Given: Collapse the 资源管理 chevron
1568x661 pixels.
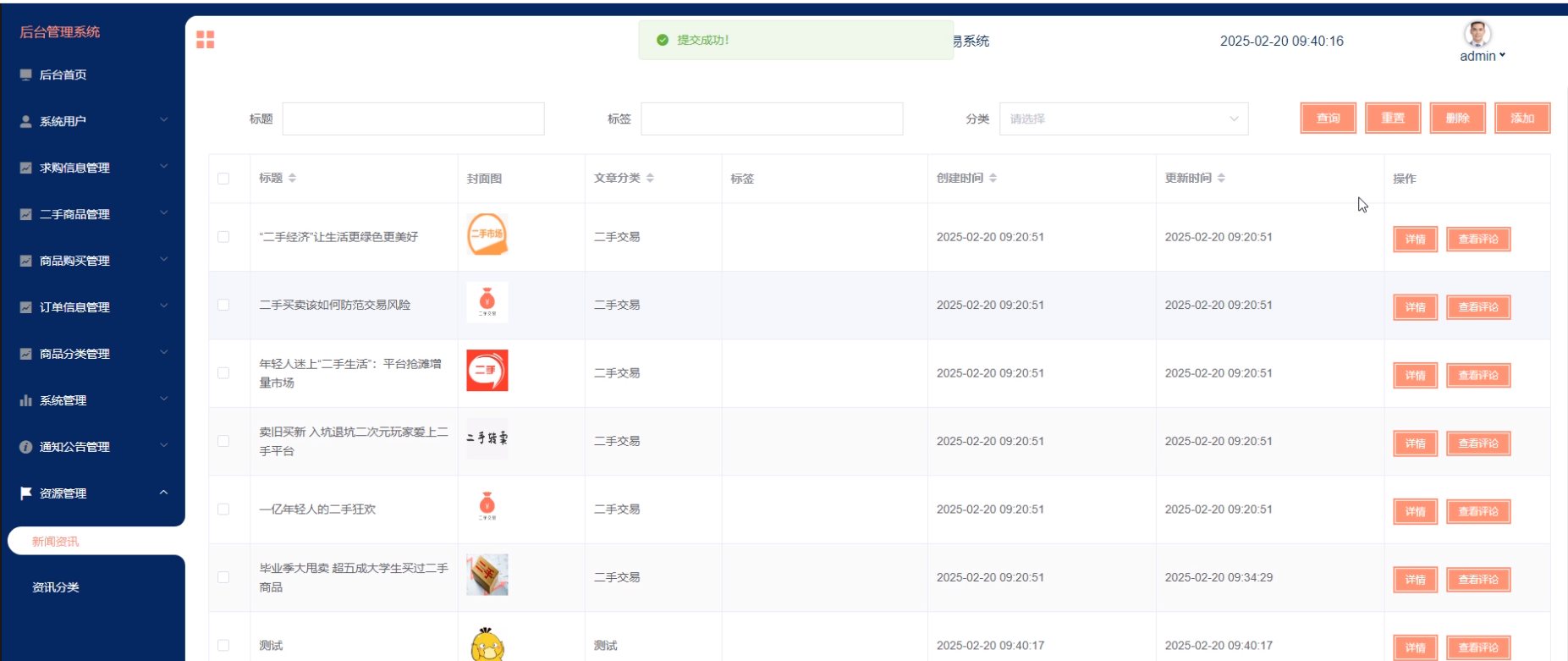Looking at the screenshot, I should (163, 493).
